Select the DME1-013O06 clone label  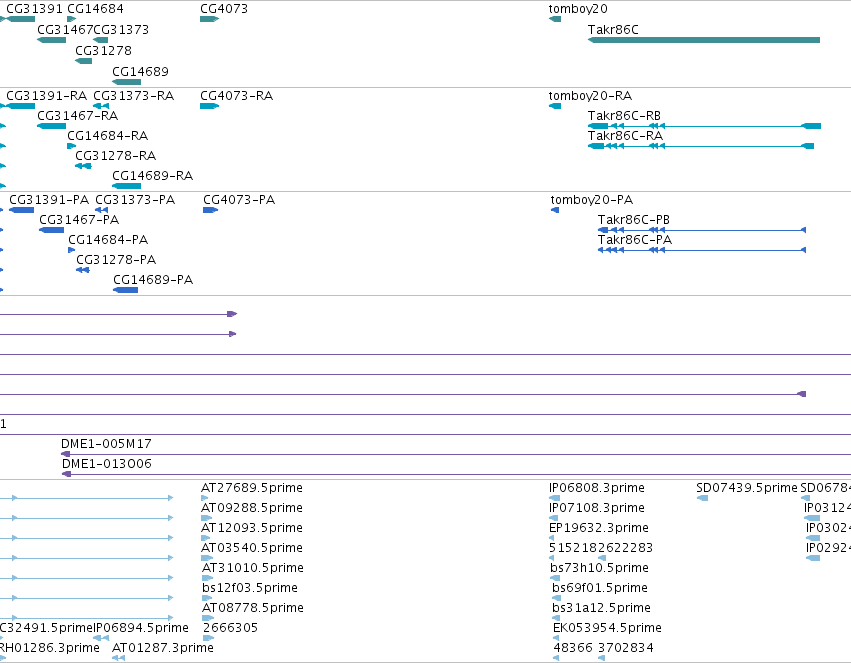coord(107,464)
